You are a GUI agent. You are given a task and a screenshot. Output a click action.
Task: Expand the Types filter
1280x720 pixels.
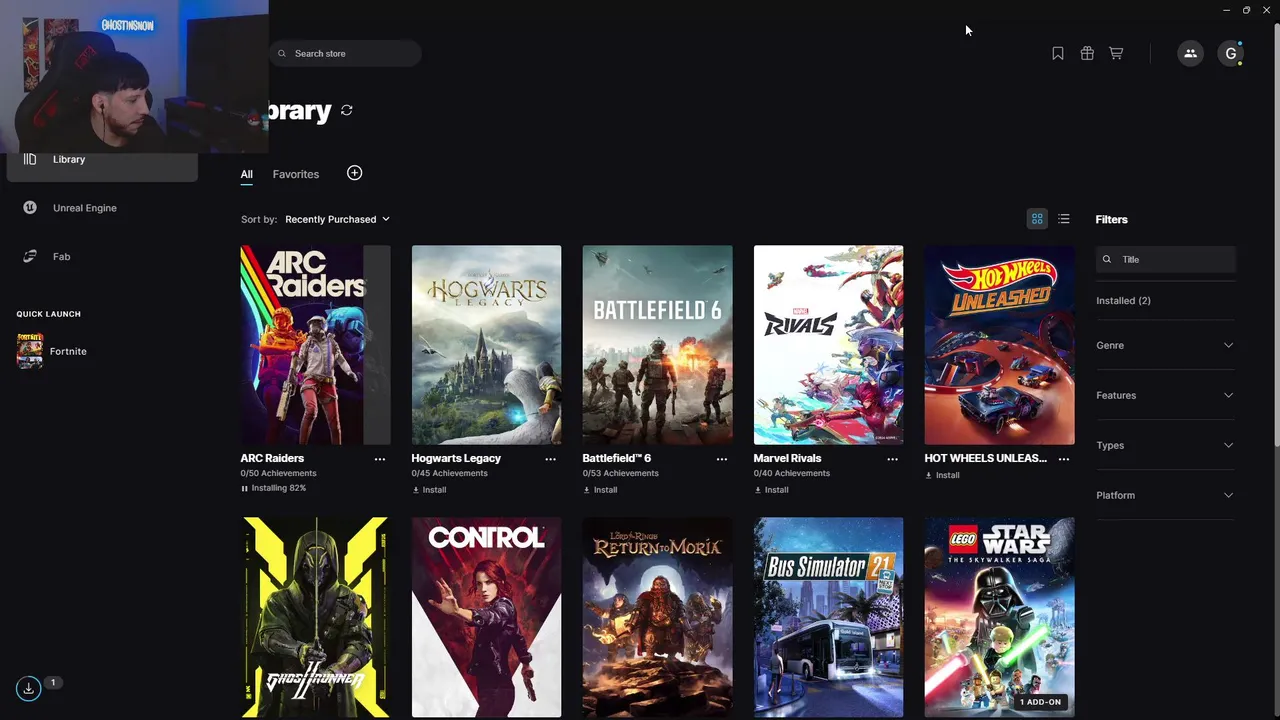tap(1165, 445)
